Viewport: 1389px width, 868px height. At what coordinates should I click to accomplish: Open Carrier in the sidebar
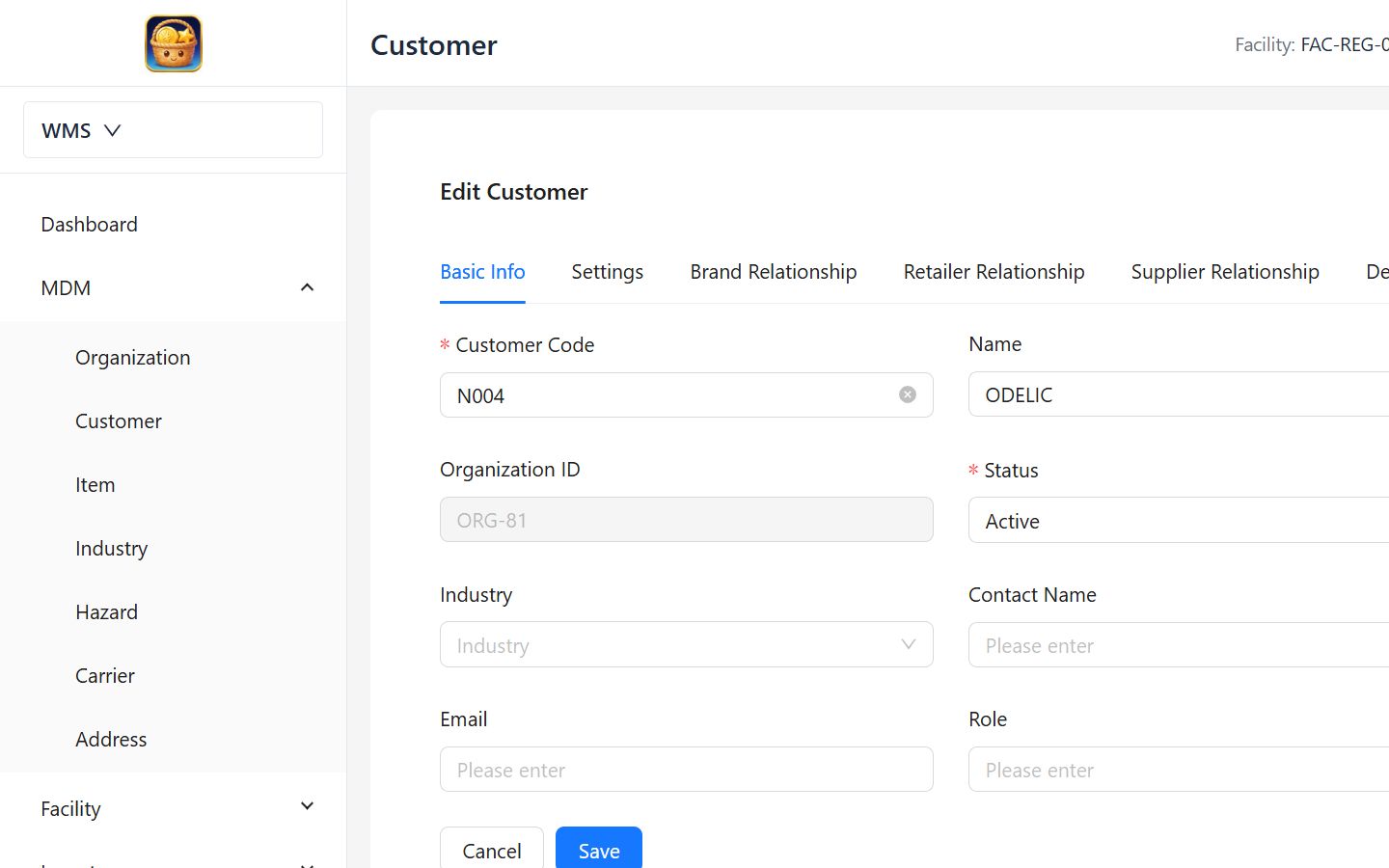click(105, 675)
